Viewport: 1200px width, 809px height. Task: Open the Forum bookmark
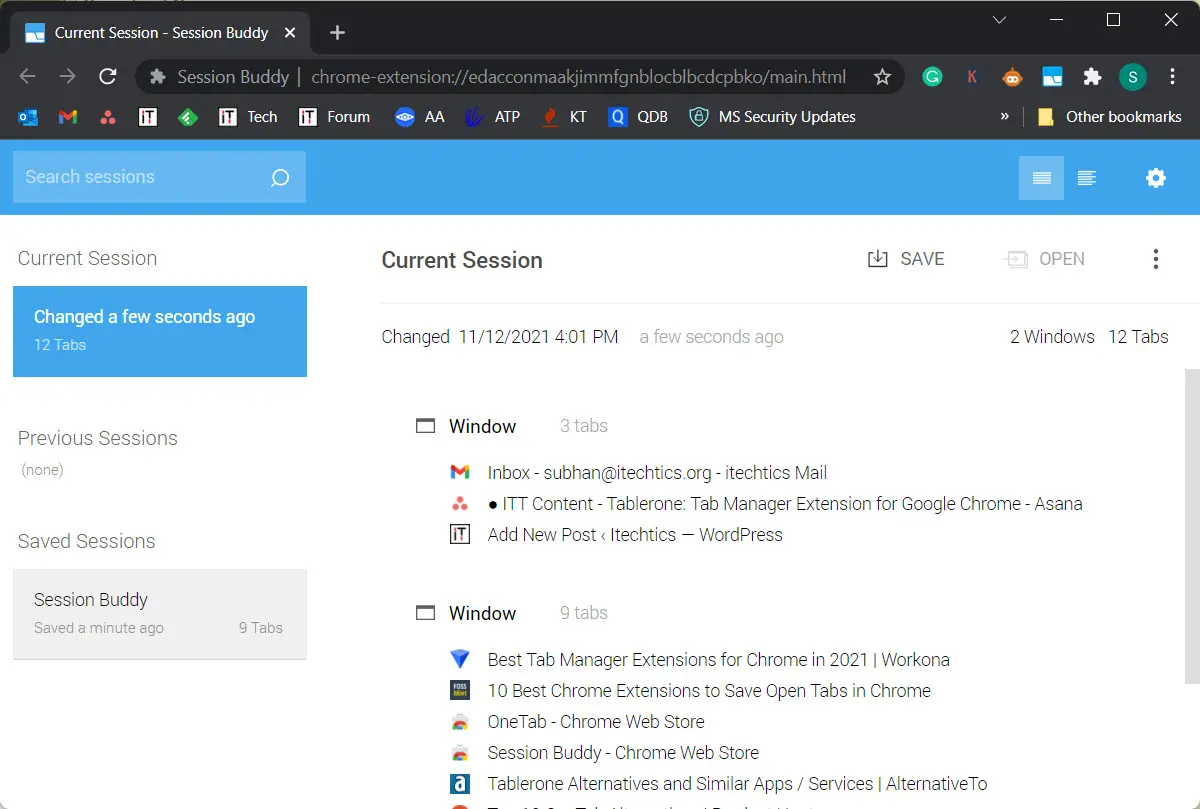coord(335,117)
